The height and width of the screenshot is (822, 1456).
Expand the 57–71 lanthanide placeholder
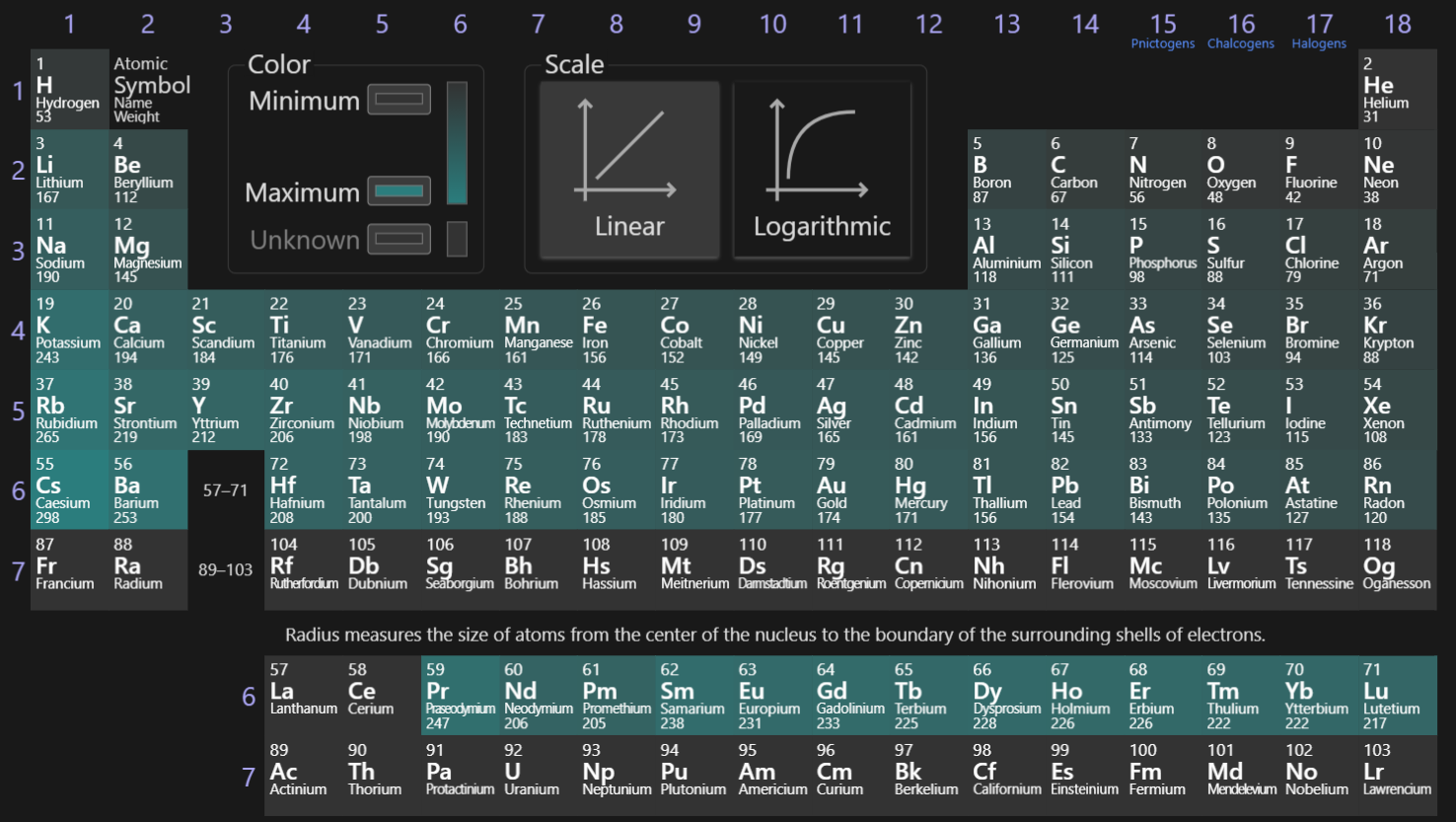225,490
